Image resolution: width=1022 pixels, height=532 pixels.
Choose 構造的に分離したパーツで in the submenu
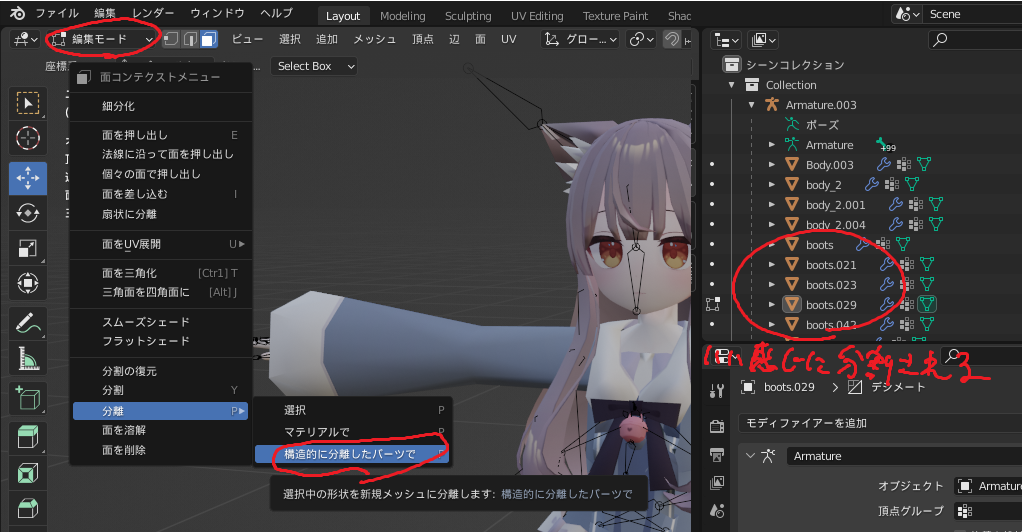(x=351, y=454)
